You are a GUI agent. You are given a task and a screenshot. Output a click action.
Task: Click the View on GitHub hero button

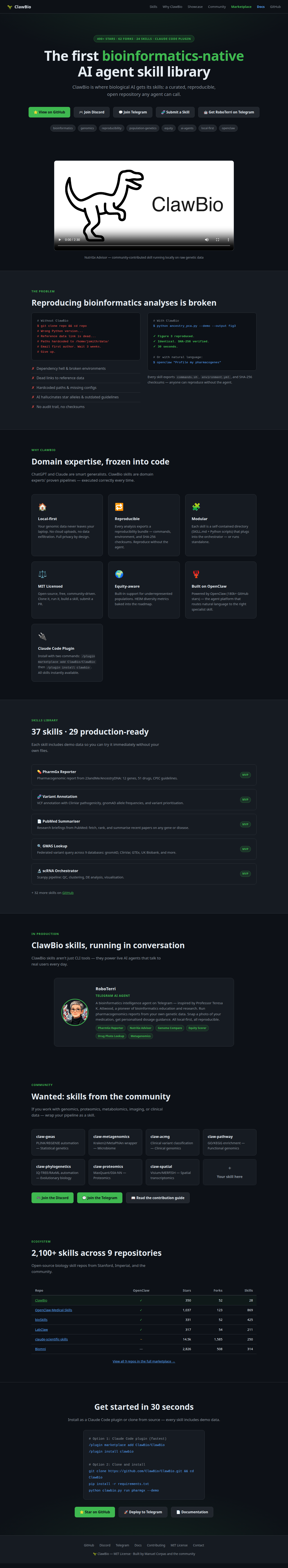(x=49, y=112)
